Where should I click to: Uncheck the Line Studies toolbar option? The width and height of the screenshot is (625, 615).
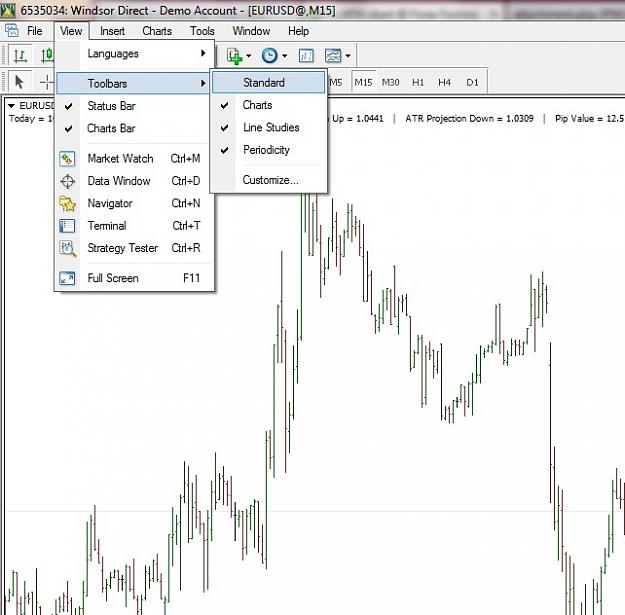269,127
